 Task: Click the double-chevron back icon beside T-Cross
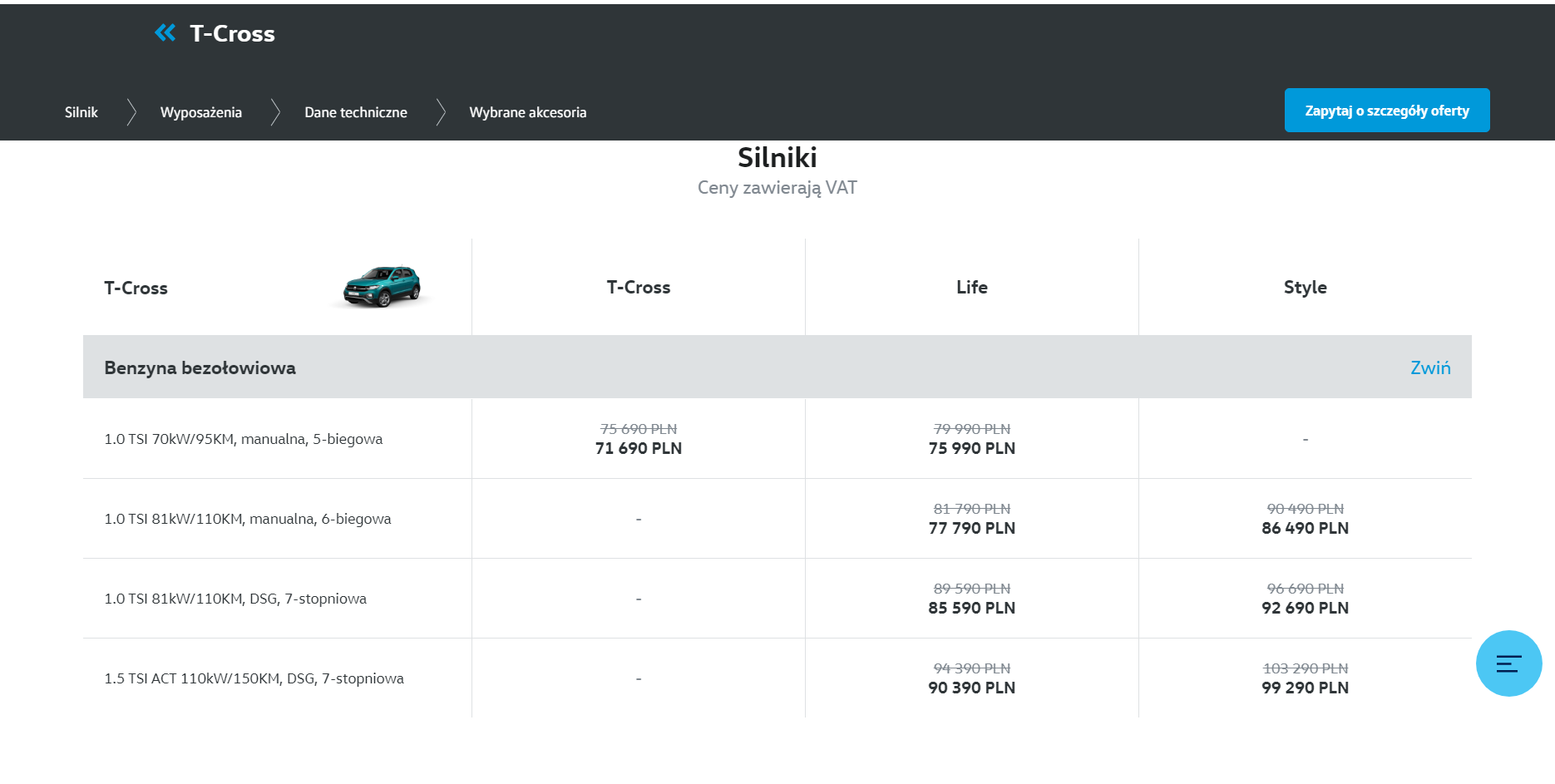tap(165, 32)
